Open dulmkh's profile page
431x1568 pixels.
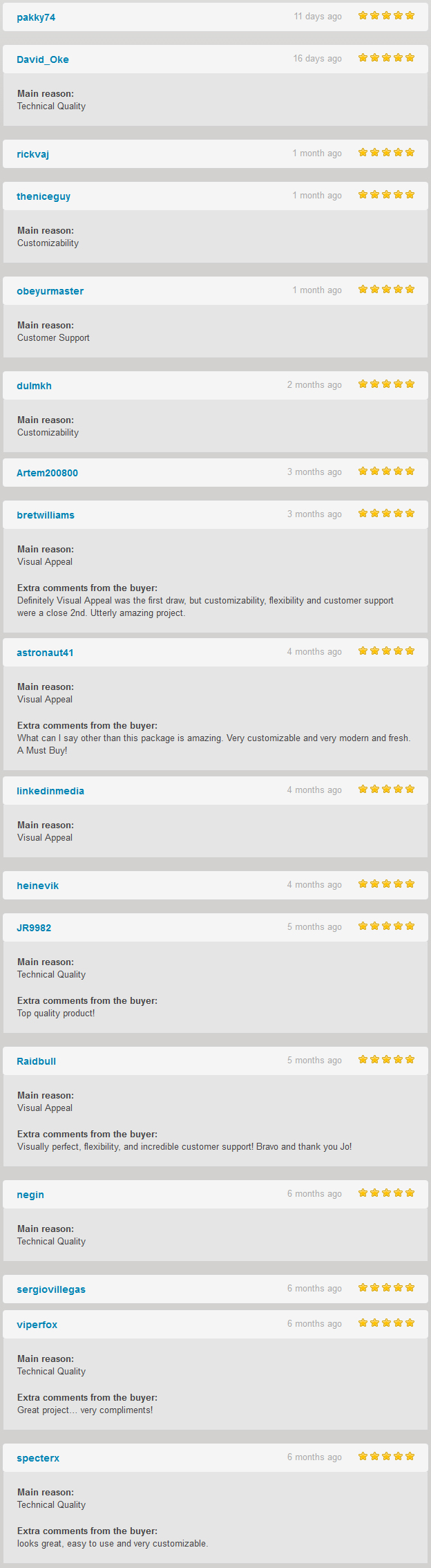tap(34, 386)
